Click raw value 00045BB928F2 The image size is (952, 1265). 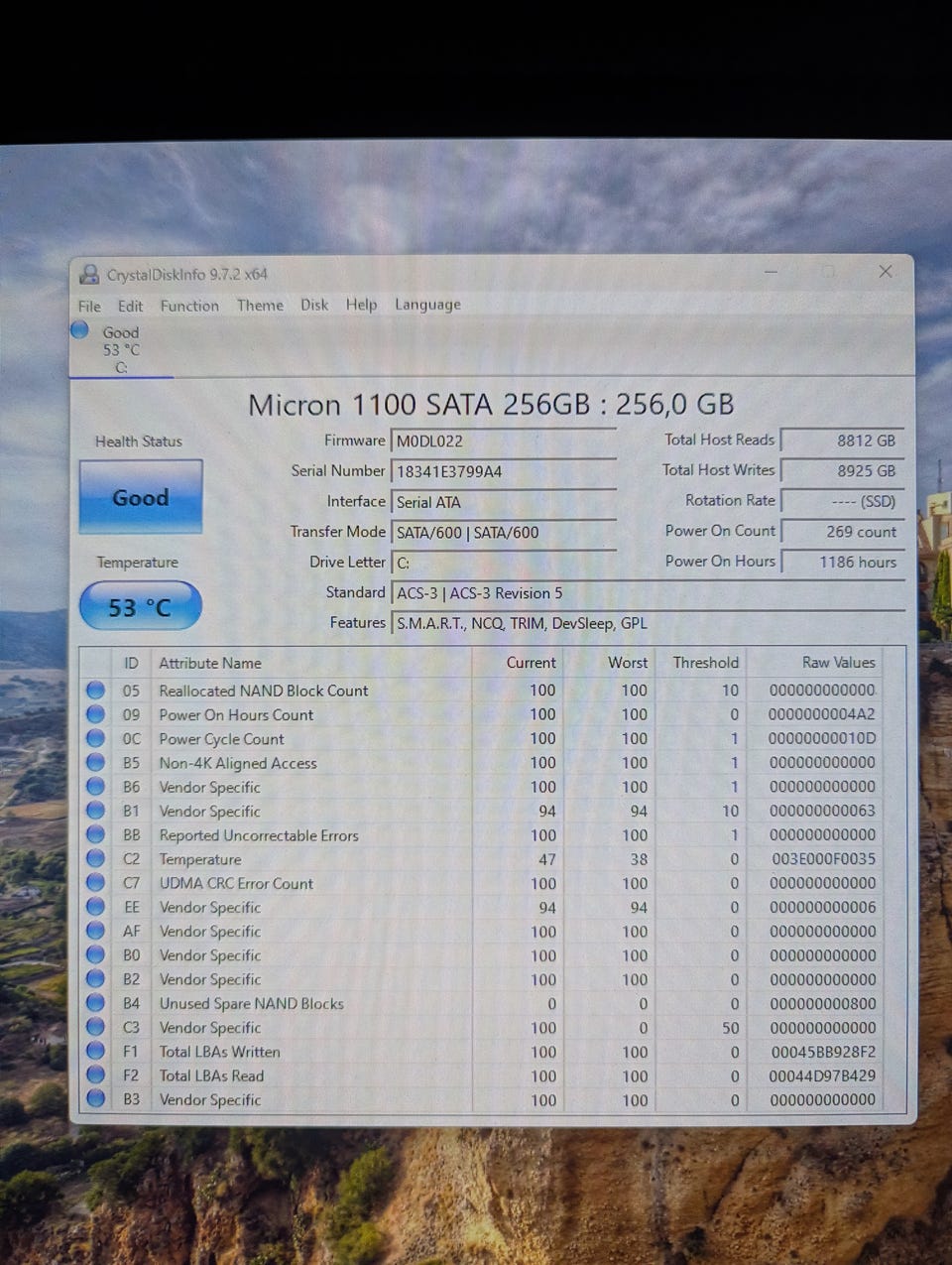(824, 1052)
